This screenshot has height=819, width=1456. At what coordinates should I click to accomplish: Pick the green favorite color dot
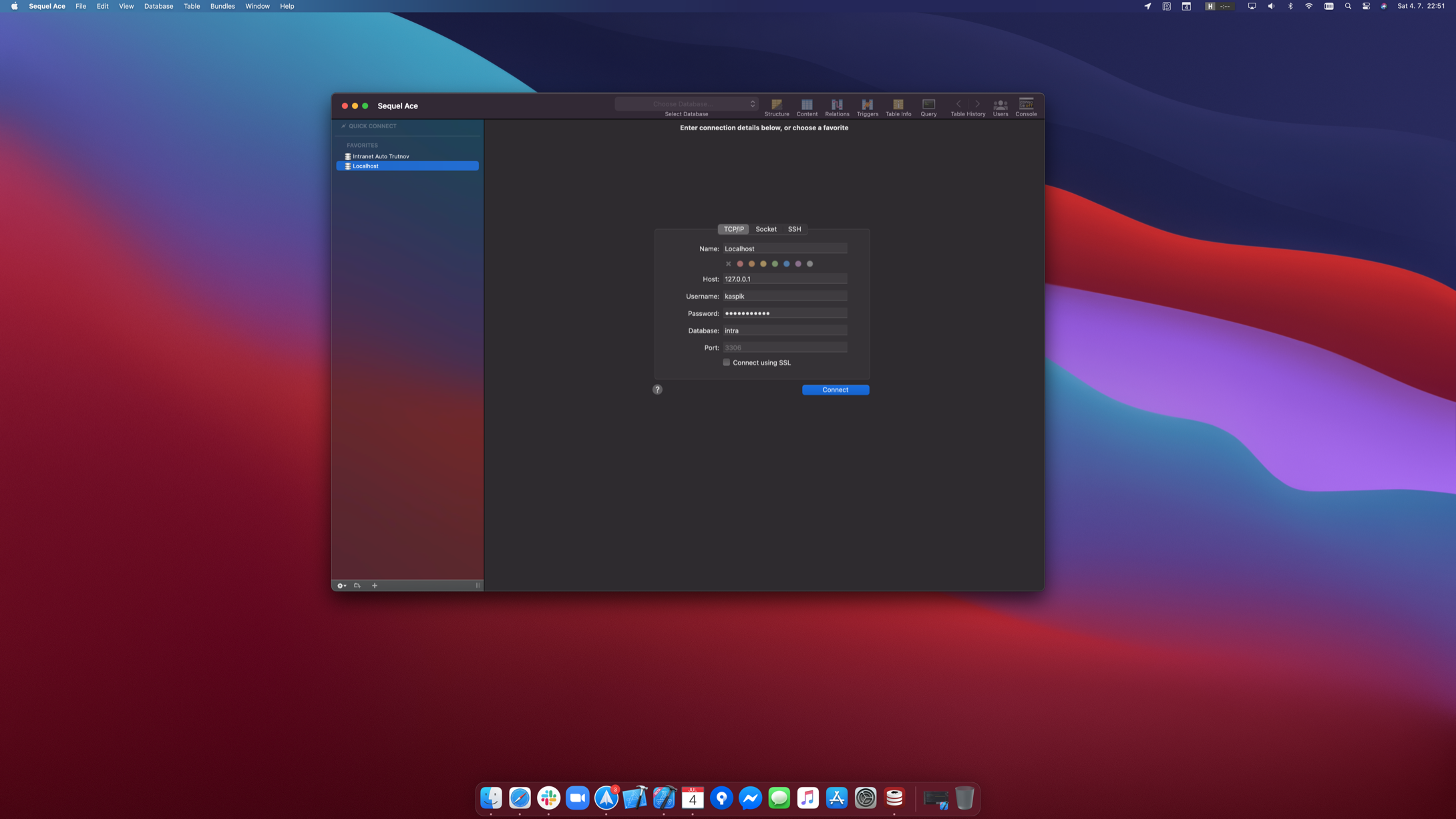point(775,264)
